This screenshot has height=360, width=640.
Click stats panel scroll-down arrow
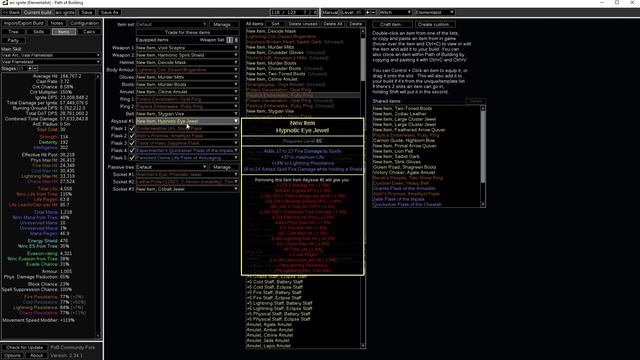(98, 336)
